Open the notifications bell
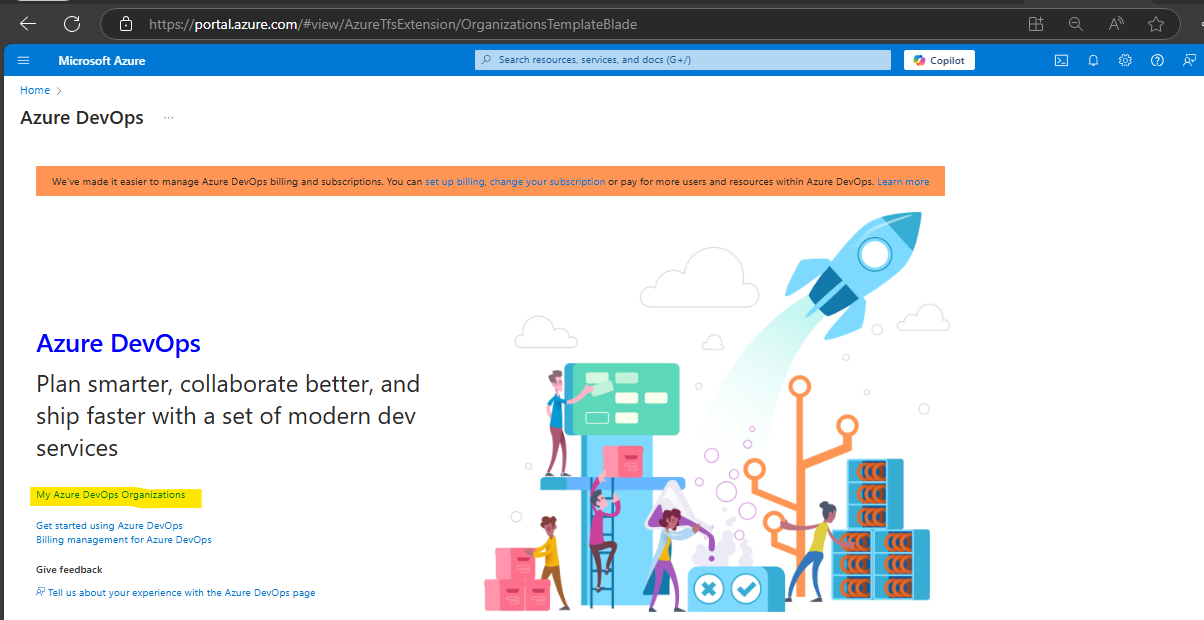The width and height of the screenshot is (1204, 620). click(x=1093, y=61)
